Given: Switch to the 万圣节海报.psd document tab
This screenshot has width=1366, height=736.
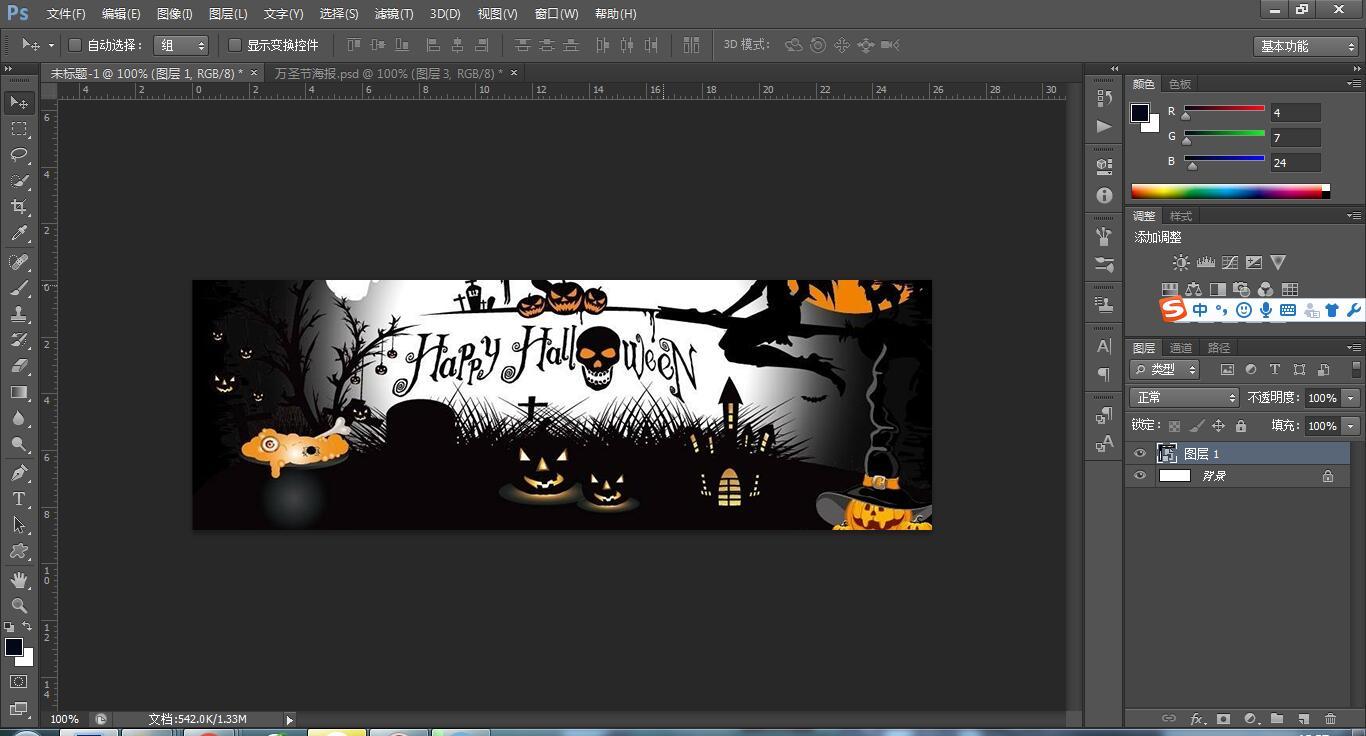Looking at the screenshot, I should (388, 73).
